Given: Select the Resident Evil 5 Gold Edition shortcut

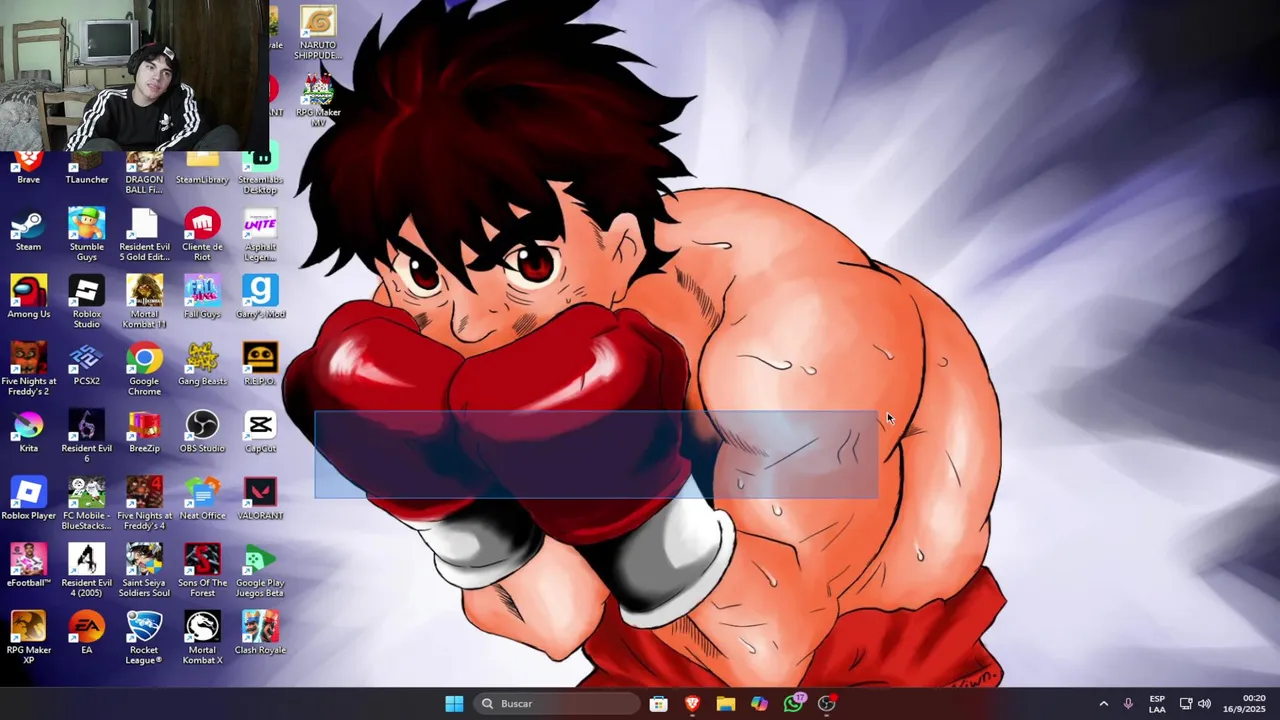Looking at the screenshot, I should click(x=144, y=234).
